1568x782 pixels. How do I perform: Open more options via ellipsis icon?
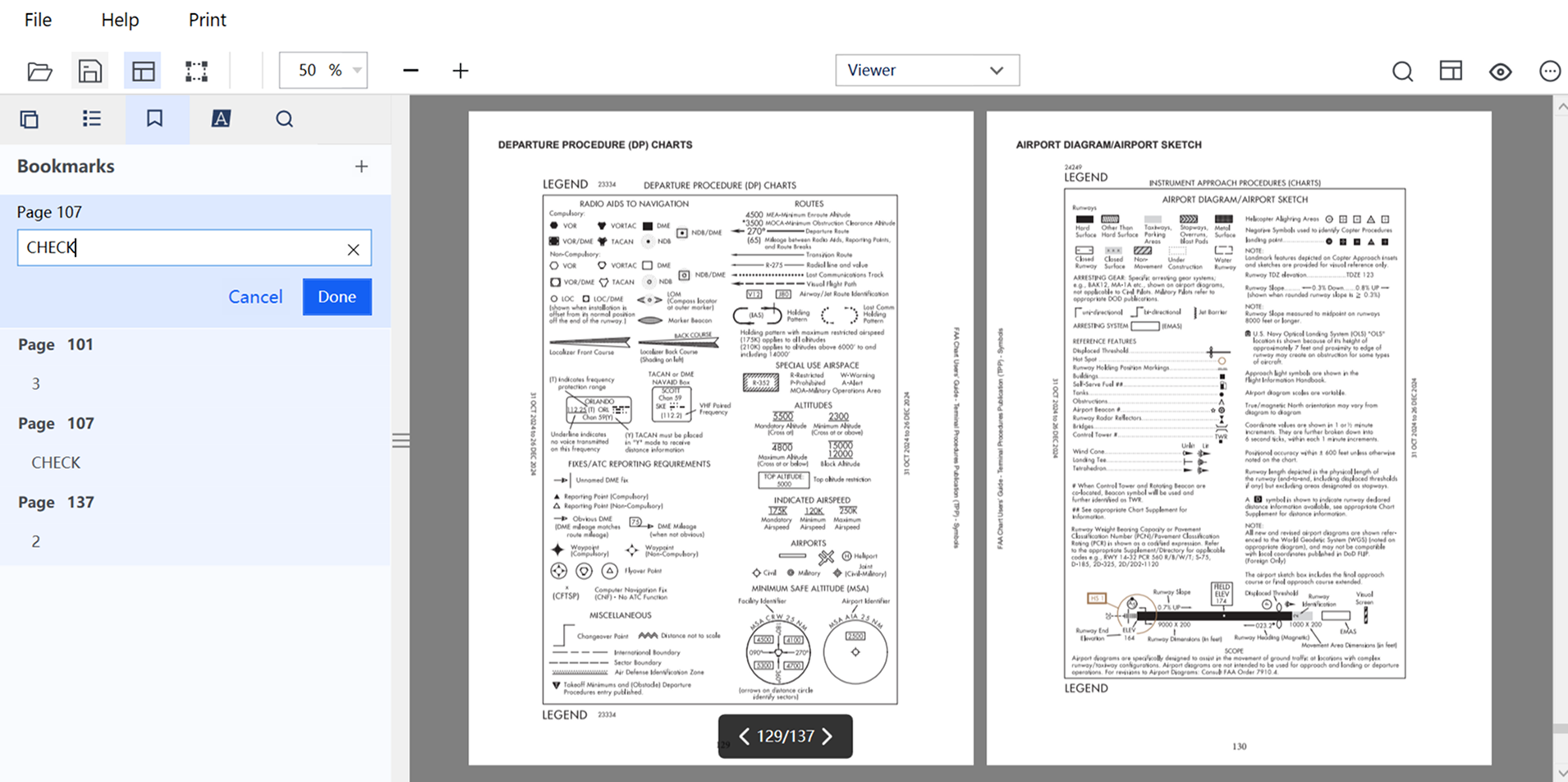[1550, 71]
